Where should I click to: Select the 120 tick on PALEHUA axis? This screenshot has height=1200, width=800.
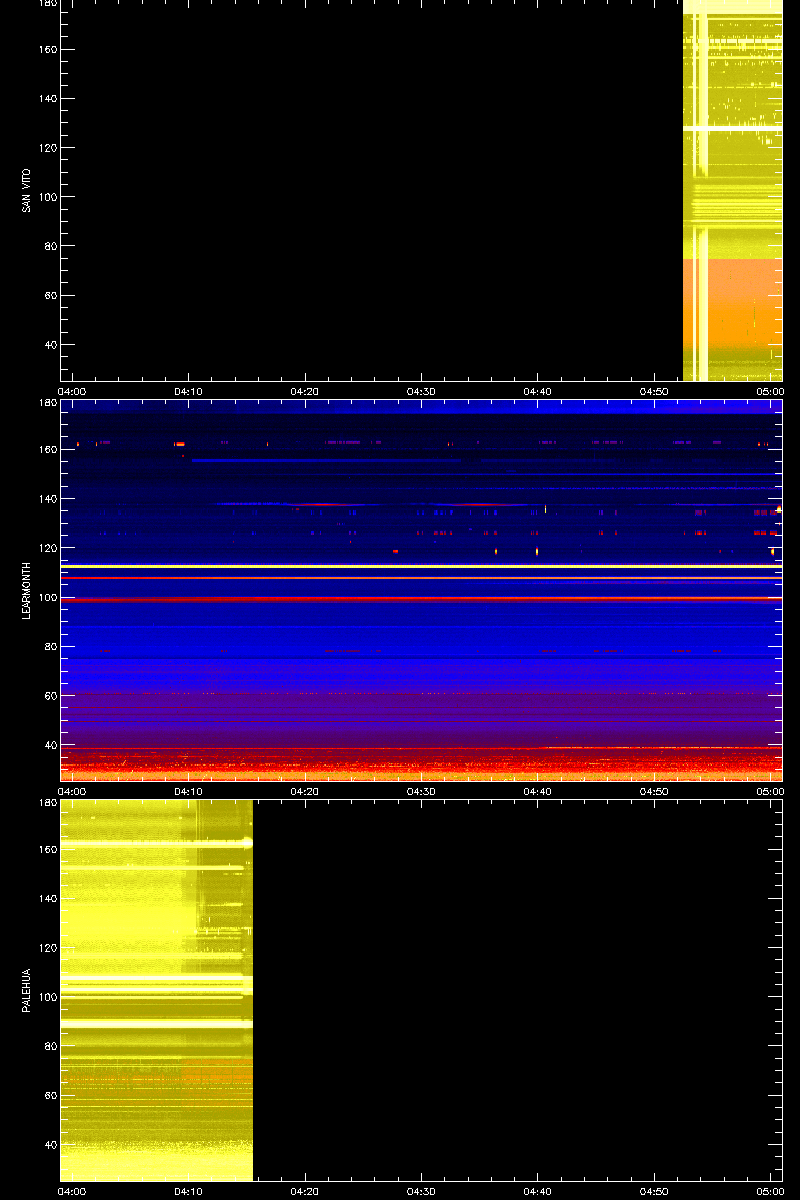pos(47,948)
